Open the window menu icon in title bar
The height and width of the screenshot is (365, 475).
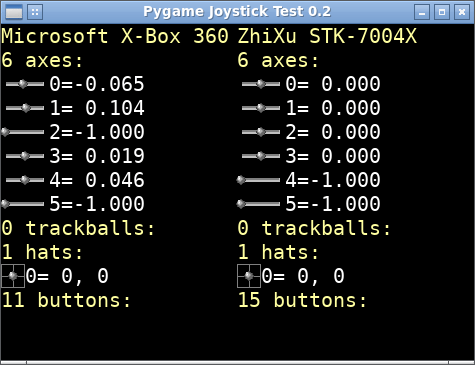click(x=14, y=12)
